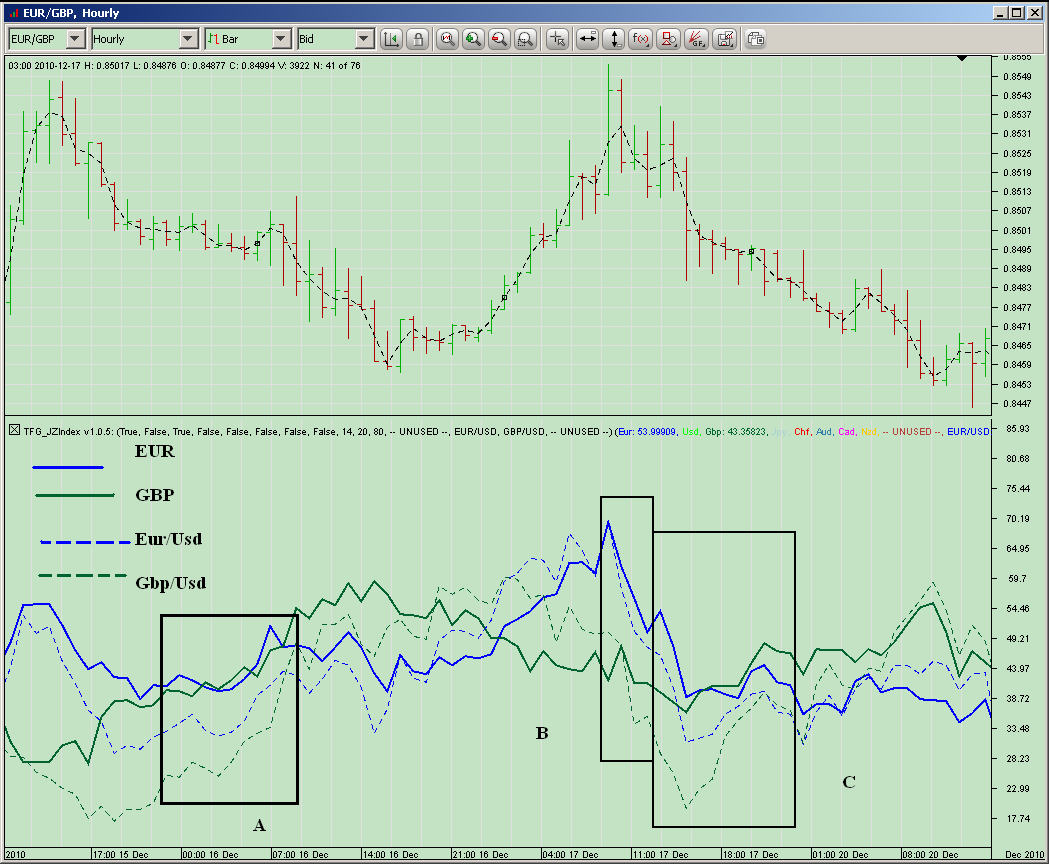Screen dimensions: 1049x864
Task: Click the vertical scale arrows icon
Action: click(614, 39)
